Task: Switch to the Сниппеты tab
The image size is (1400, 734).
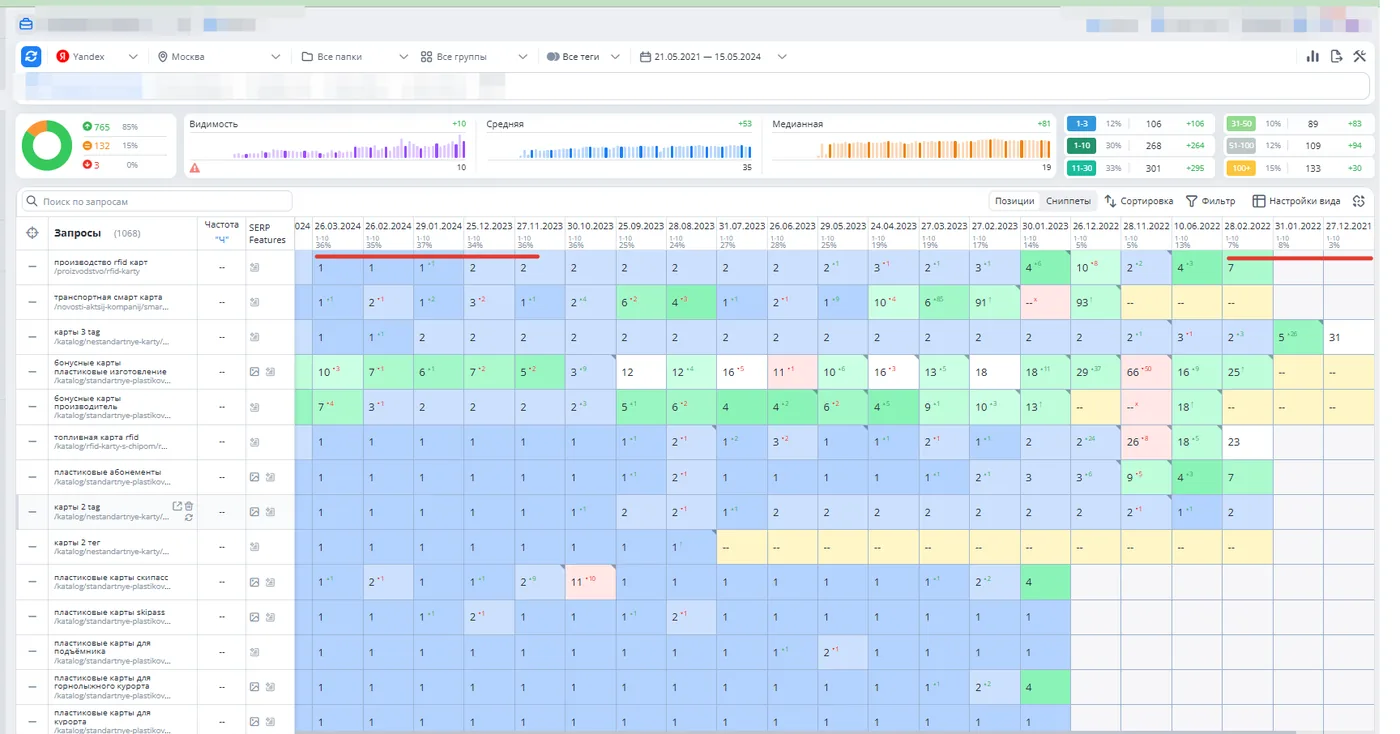Action: (1068, 201)
